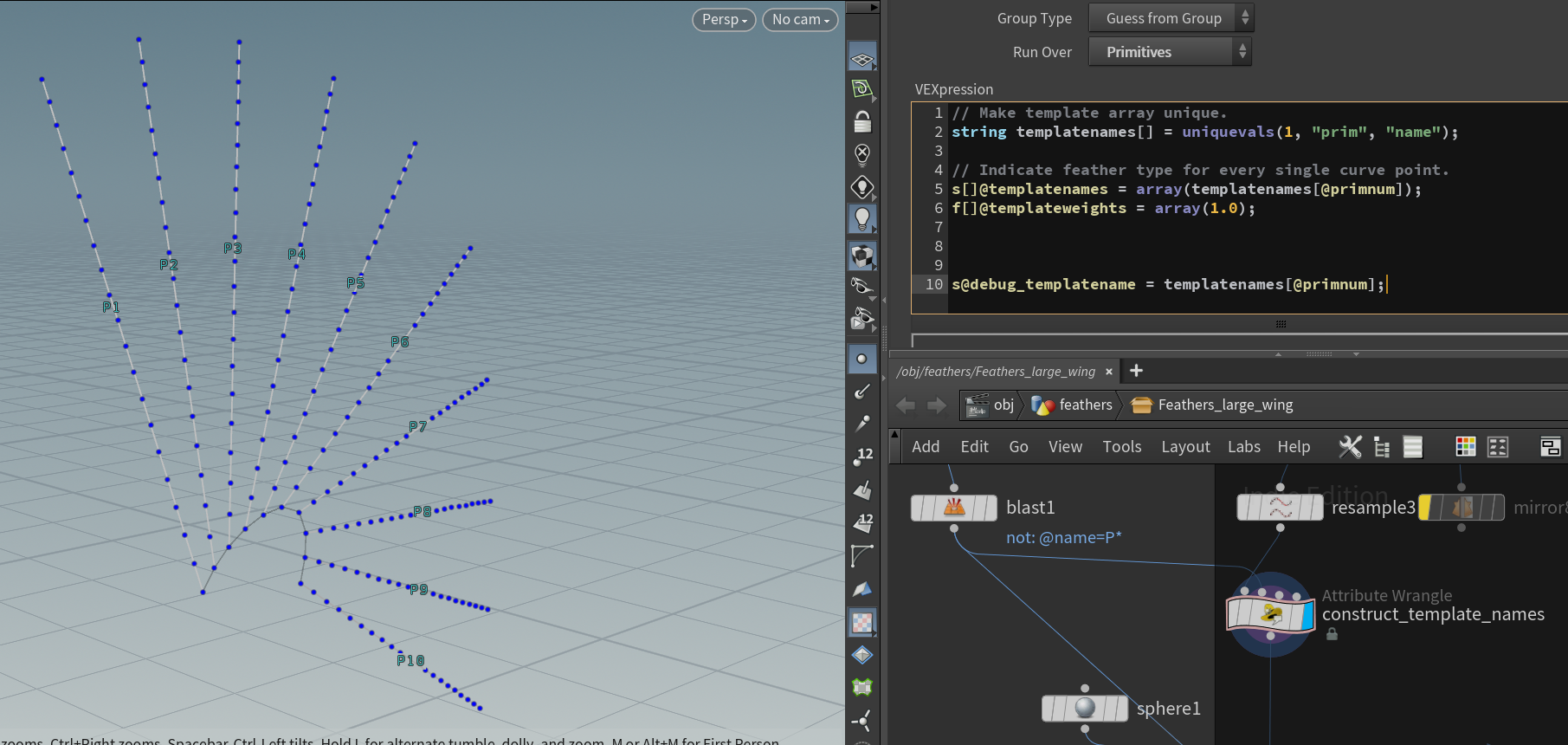Show the node color palette grid
The image size is (1568, 745).
[1465, 447]
